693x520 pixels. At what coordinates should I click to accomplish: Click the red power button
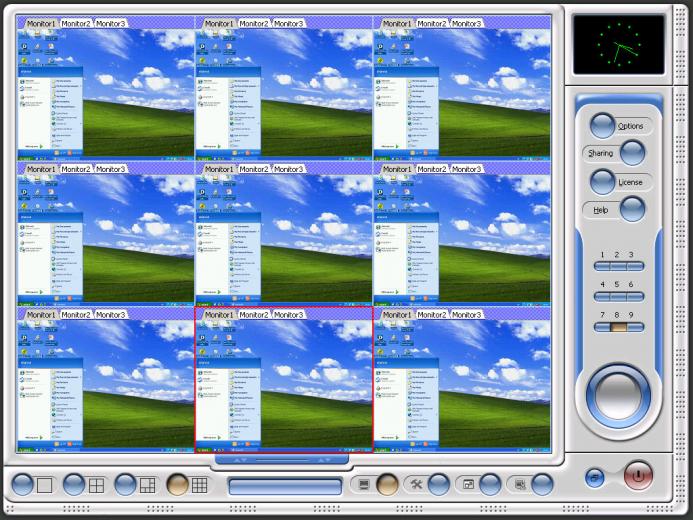pyautogui.click(x=638, y=475)
